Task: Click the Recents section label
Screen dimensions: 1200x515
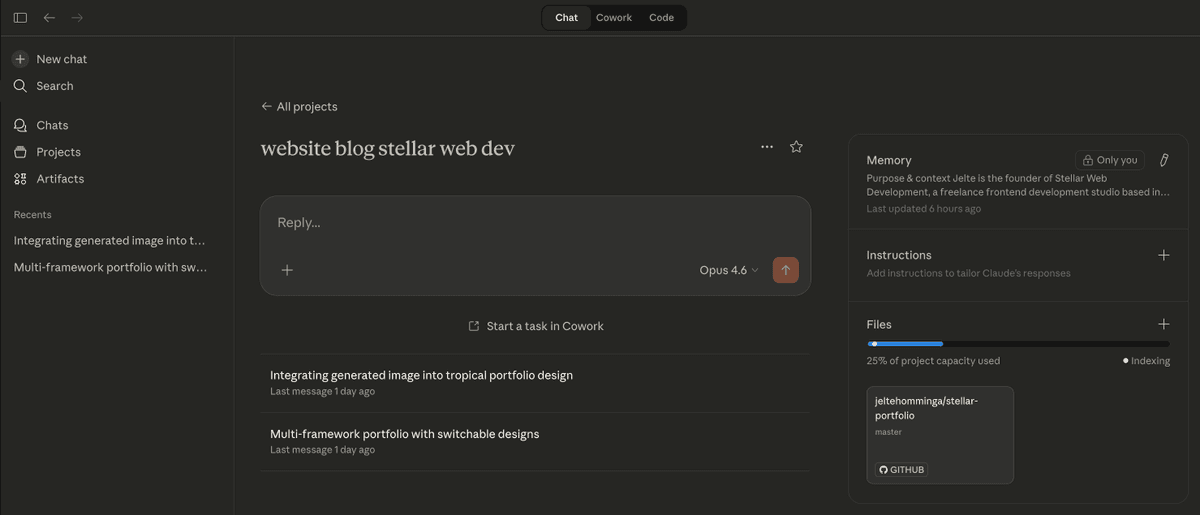Action: [33, 215]
